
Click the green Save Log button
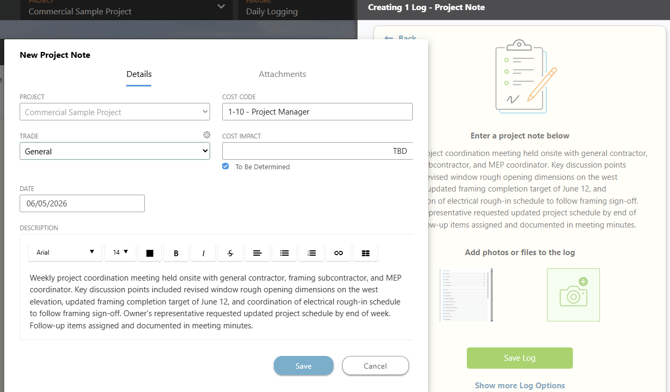pos(520,358)
